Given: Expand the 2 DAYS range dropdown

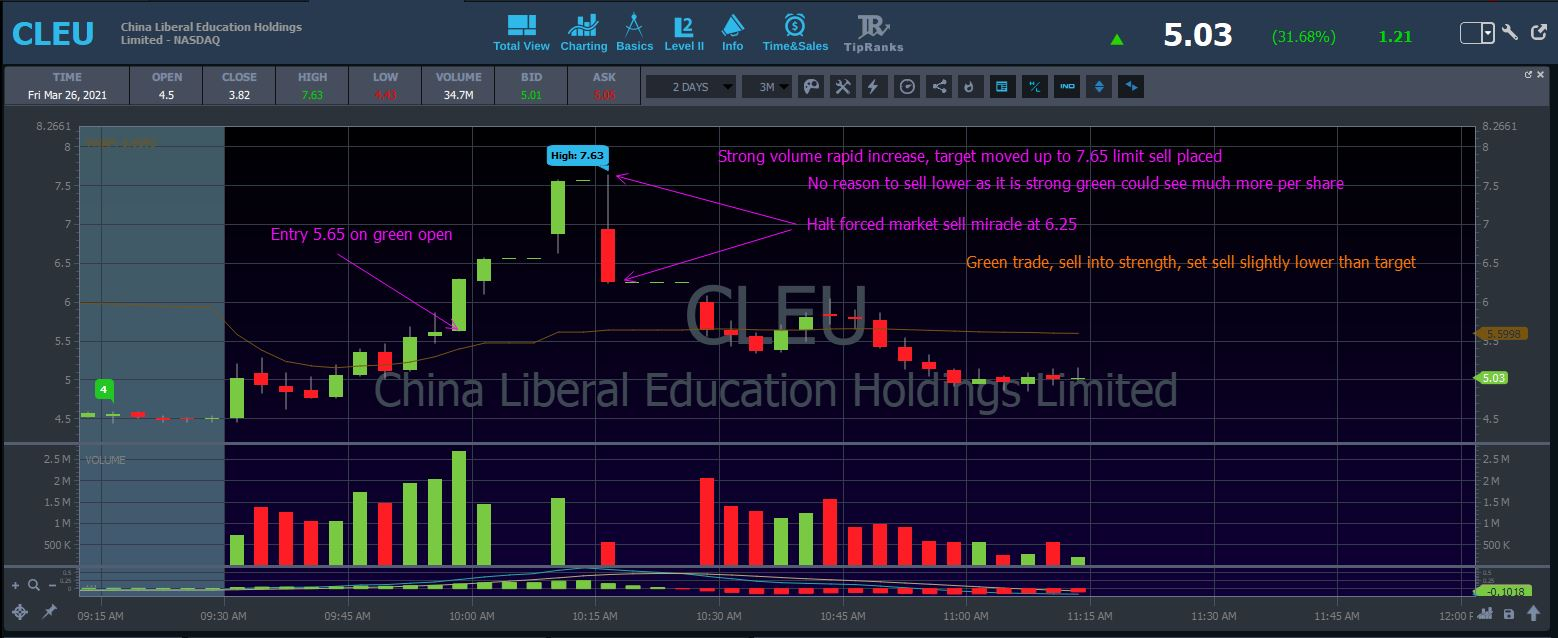Looking at the screenshot, I should pyautogui.click(x=691, y=87).
